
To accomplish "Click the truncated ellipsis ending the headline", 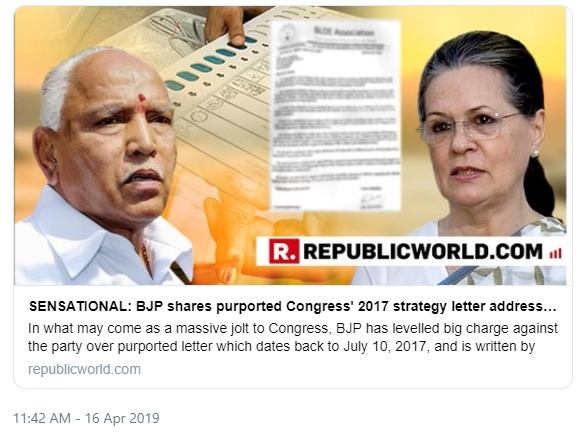I will pos(550,307).
